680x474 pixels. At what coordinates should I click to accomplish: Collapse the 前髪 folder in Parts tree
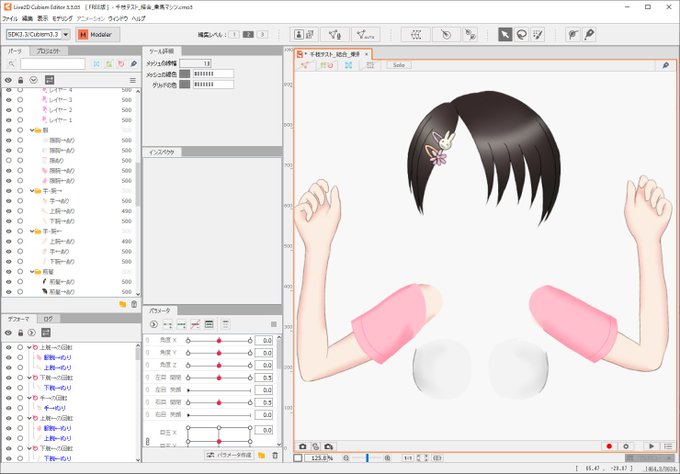point(32,272)
